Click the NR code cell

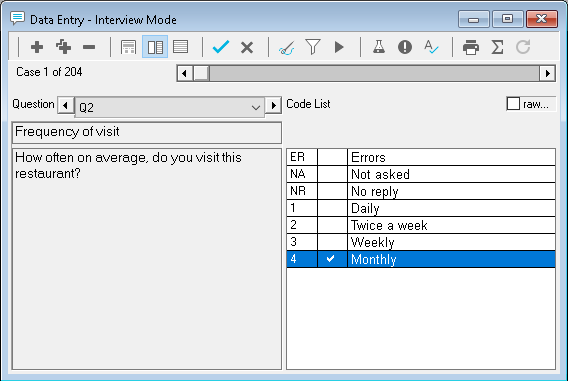pos(302,191)
